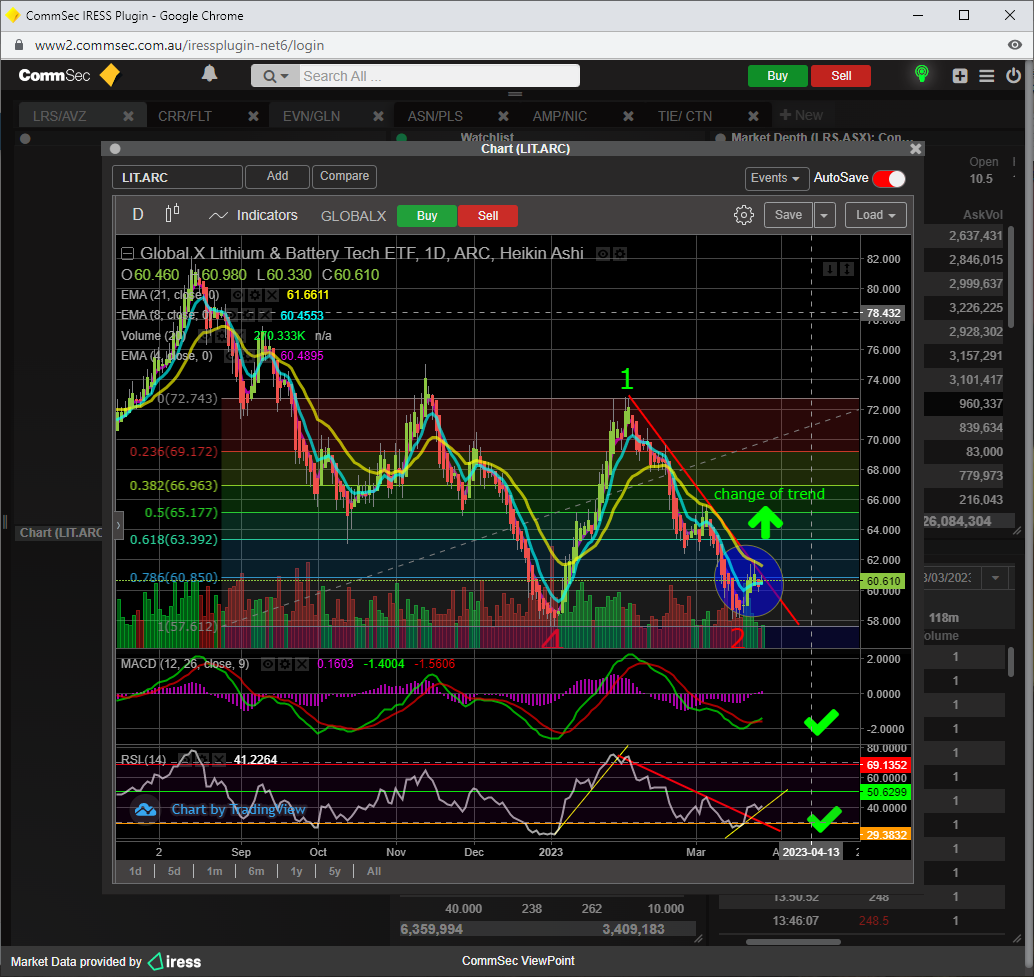
Task: Open the hamburger menu in header
Action: pyautogui.click(x=987, y=76)
